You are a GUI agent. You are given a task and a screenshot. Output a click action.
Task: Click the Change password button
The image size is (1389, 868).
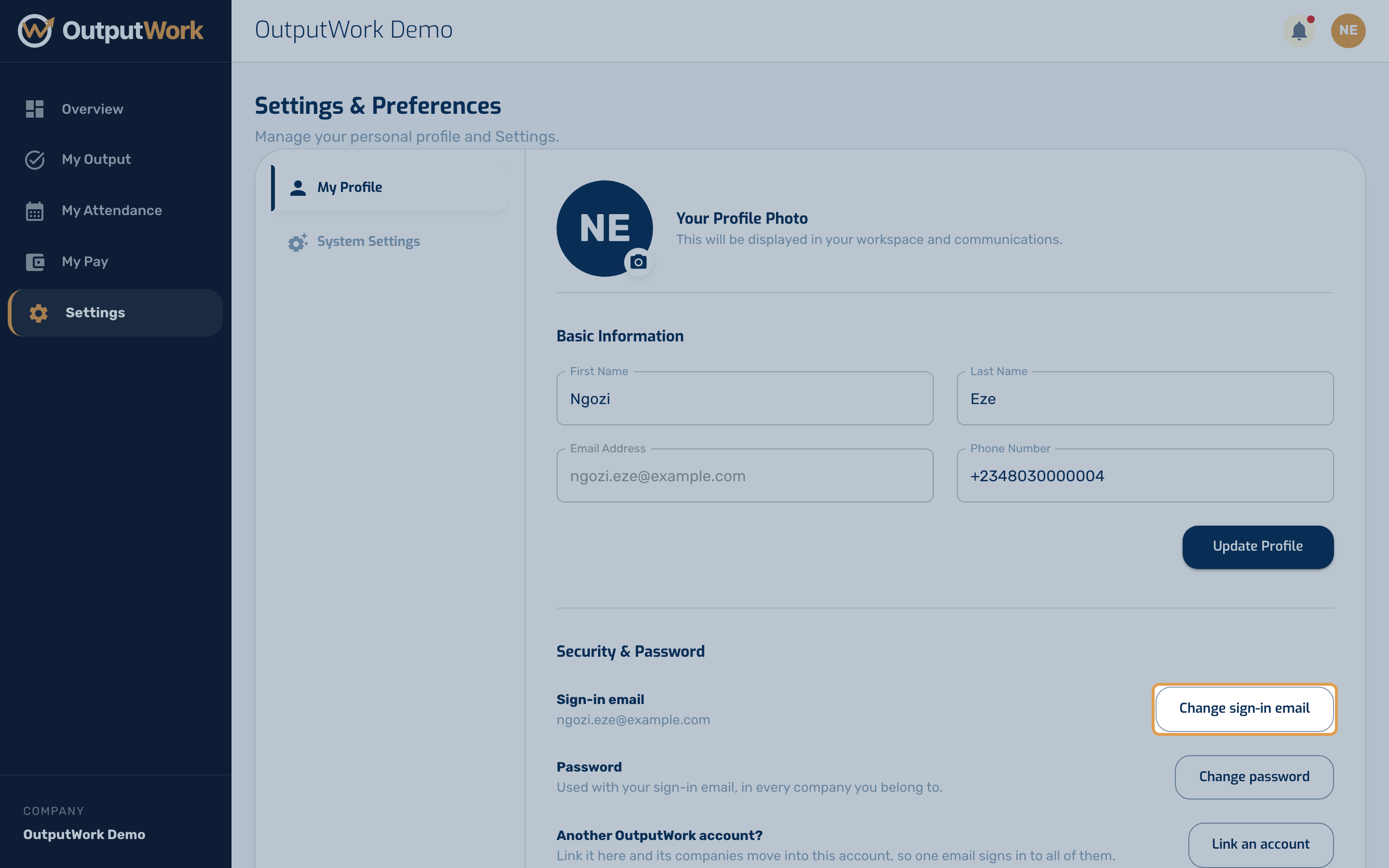(x=1254, y=777)
